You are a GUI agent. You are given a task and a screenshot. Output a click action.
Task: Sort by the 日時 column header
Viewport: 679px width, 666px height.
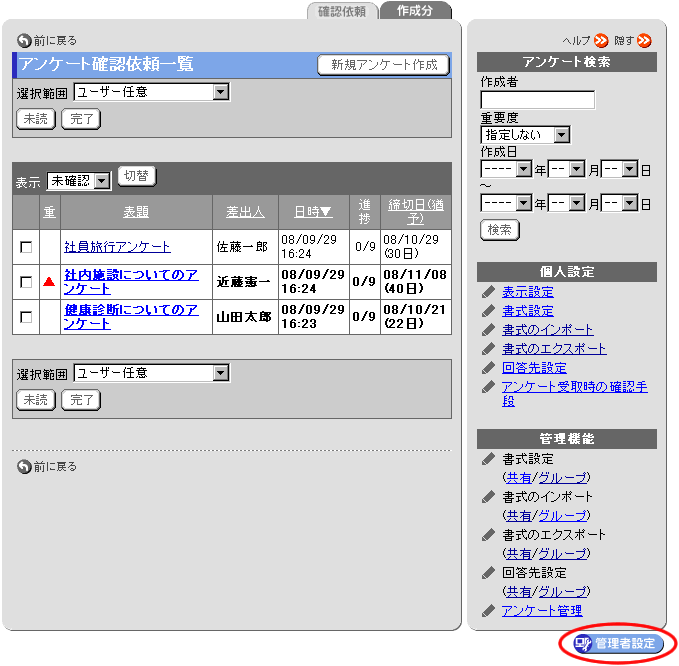click(x=313, y=212)
